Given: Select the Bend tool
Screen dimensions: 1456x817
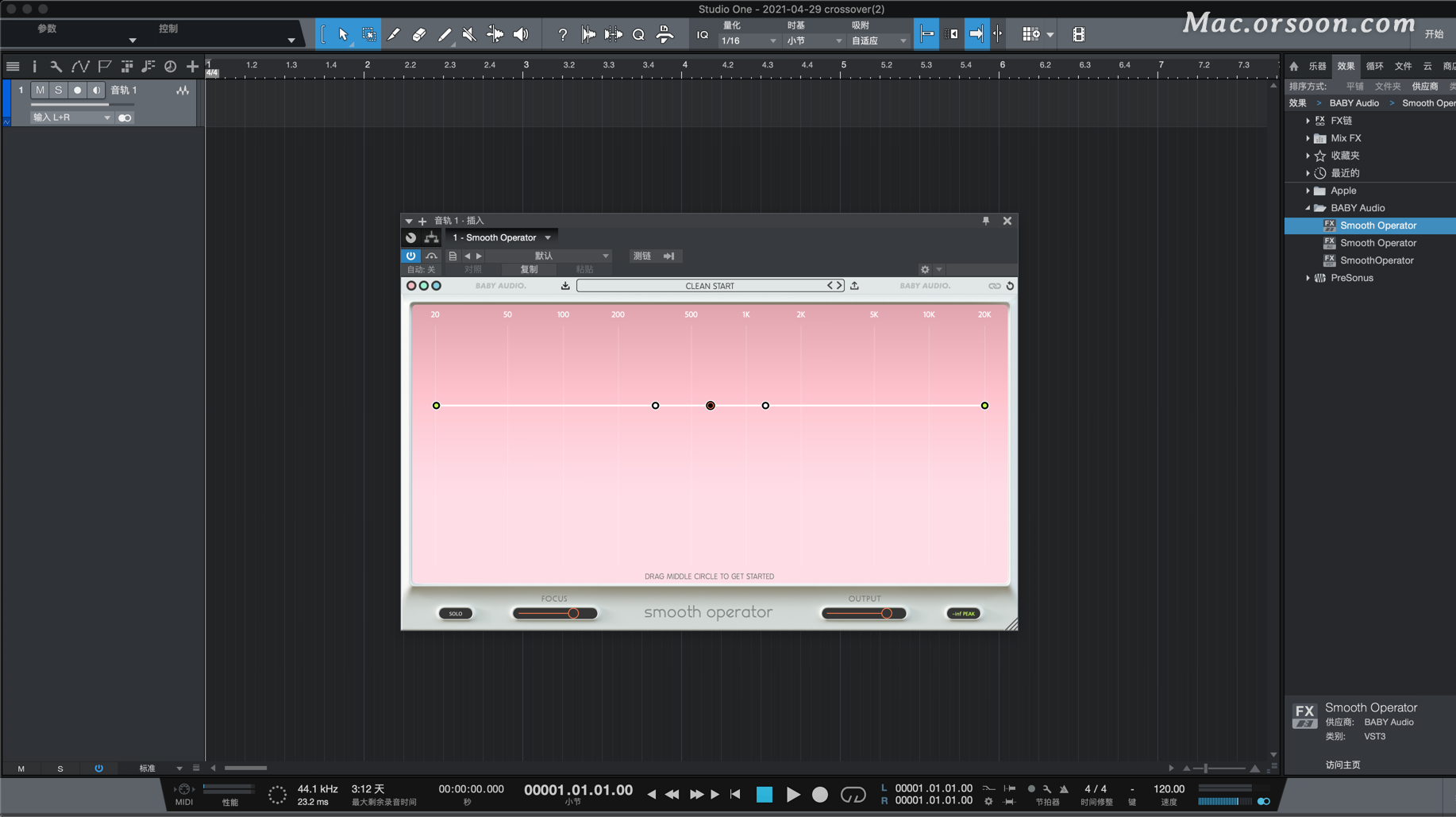Looking at the screenshot, I should (495, 34).
